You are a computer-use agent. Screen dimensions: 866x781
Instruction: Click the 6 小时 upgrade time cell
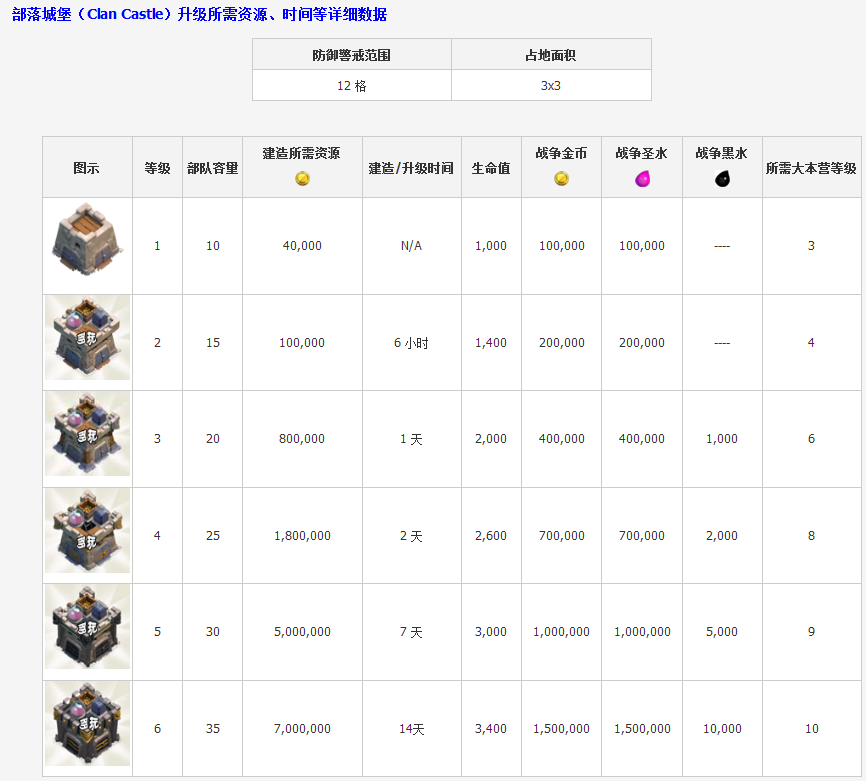pyautogui.click(x=411, y=342)
